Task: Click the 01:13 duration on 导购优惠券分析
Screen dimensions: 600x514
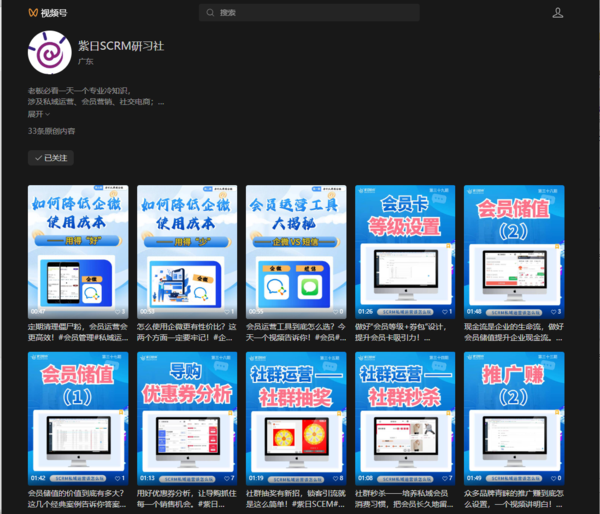Action: (147, 478)
